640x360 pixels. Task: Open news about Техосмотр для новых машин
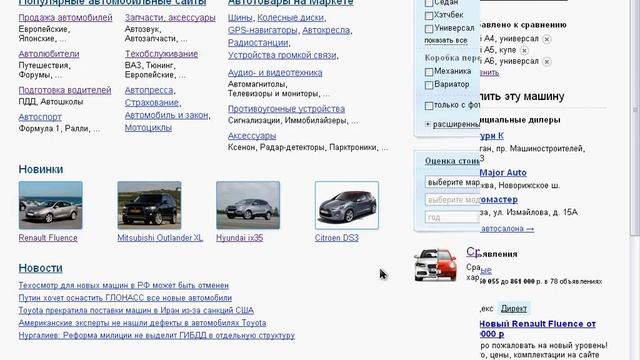(x=124, y=286)
